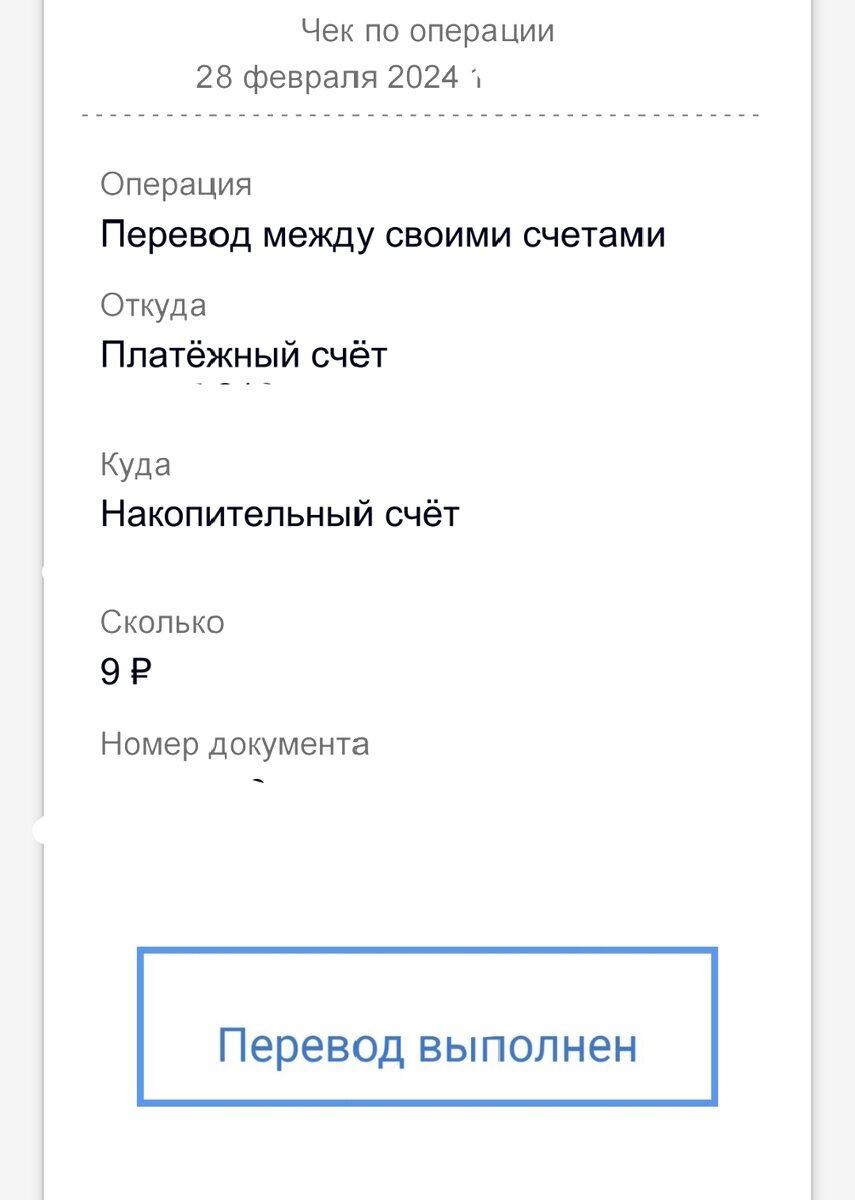Screen dimensions: 855x1200
Task: Select the Операция field label
Action: point(176,184)
